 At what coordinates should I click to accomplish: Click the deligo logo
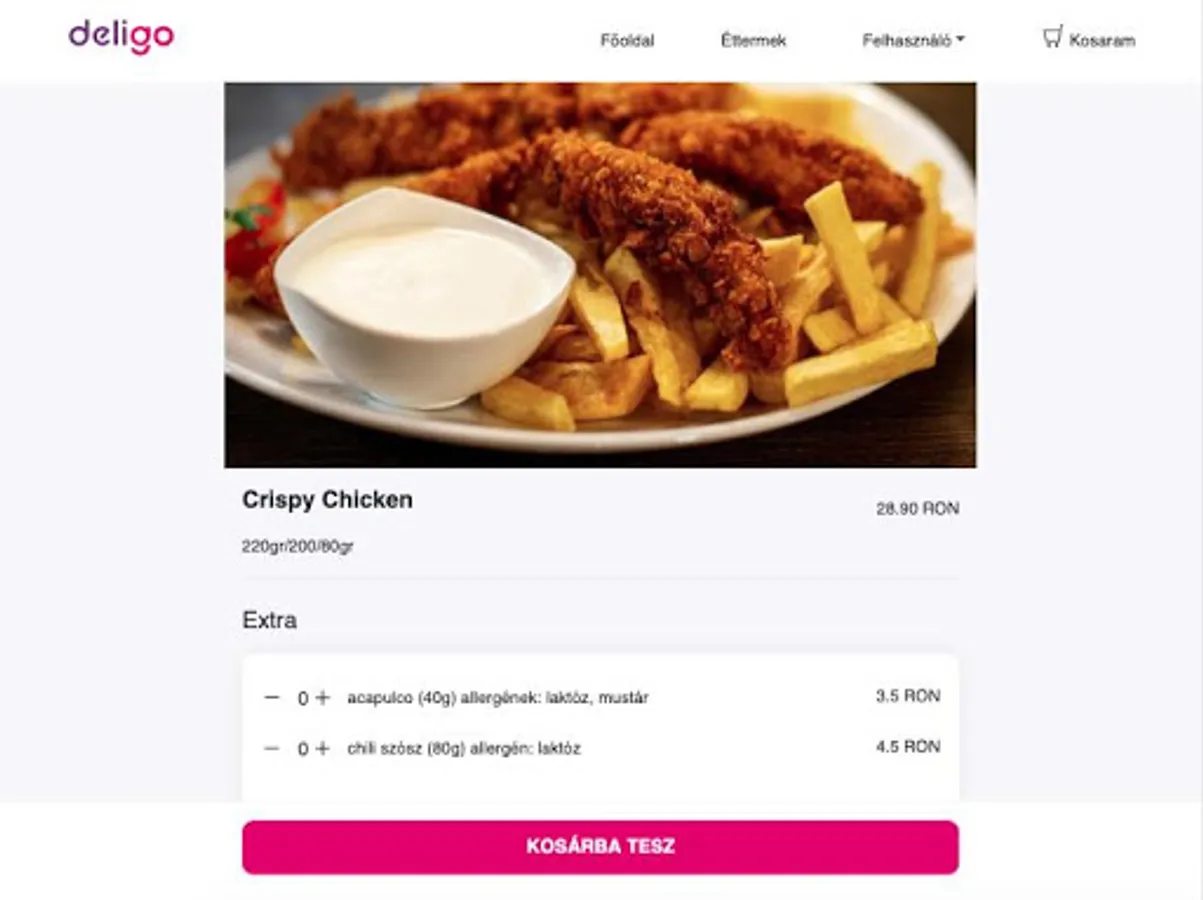pyautogui.click(x=121, y=36)
